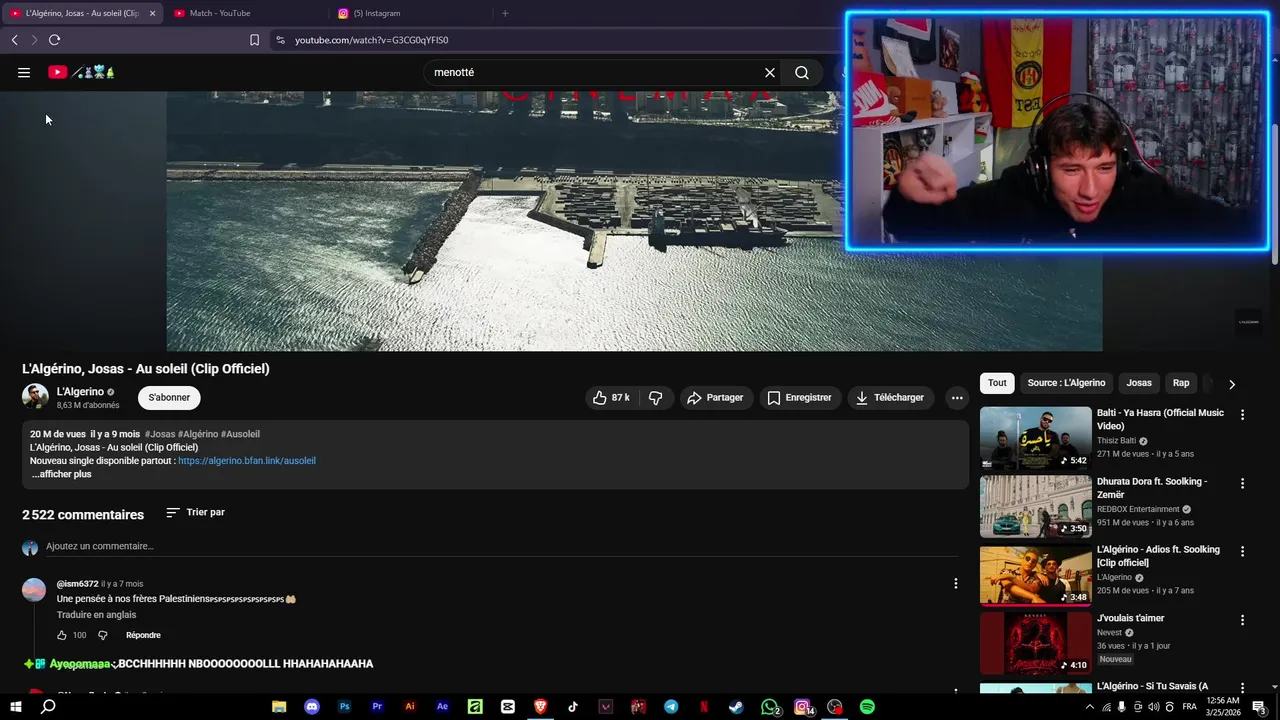Like the @ism6372 comment
The height and width of the screenshot is (720, 1280).
62,635
